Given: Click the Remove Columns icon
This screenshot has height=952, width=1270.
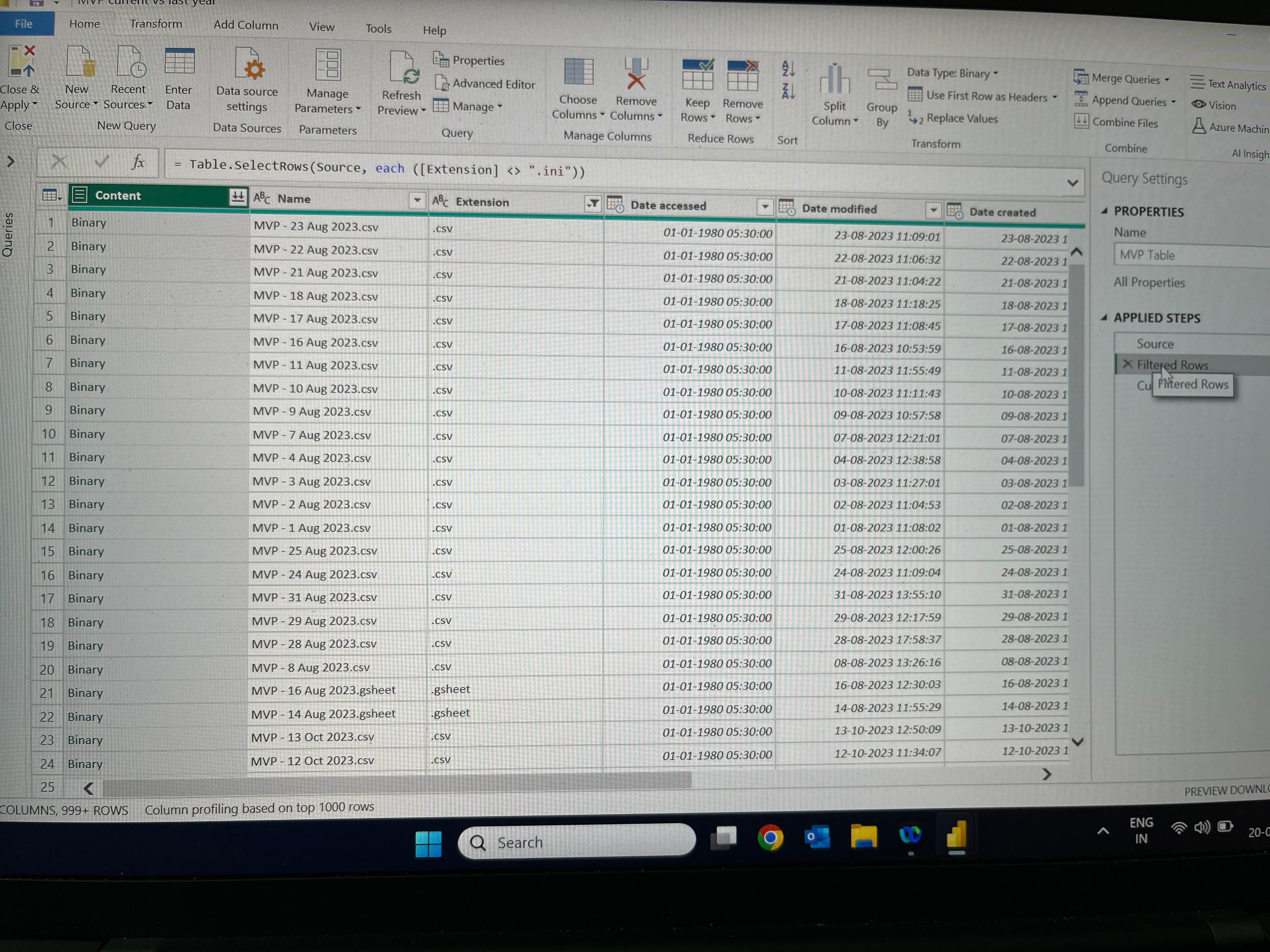Looking at the screenshot, I should coord(636,73).
